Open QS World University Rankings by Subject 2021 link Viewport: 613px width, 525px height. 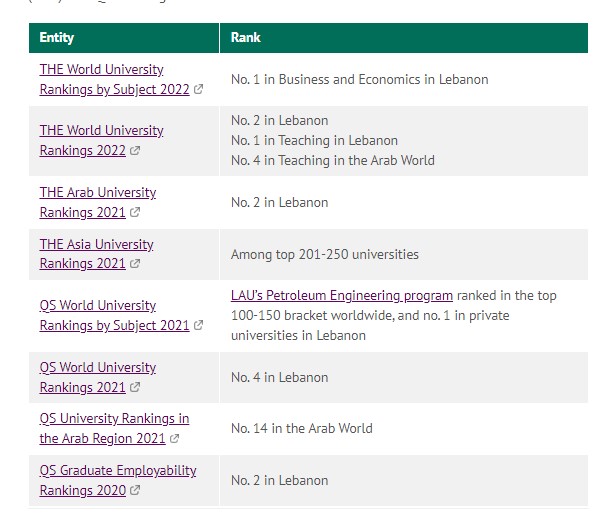pos(114,315)
